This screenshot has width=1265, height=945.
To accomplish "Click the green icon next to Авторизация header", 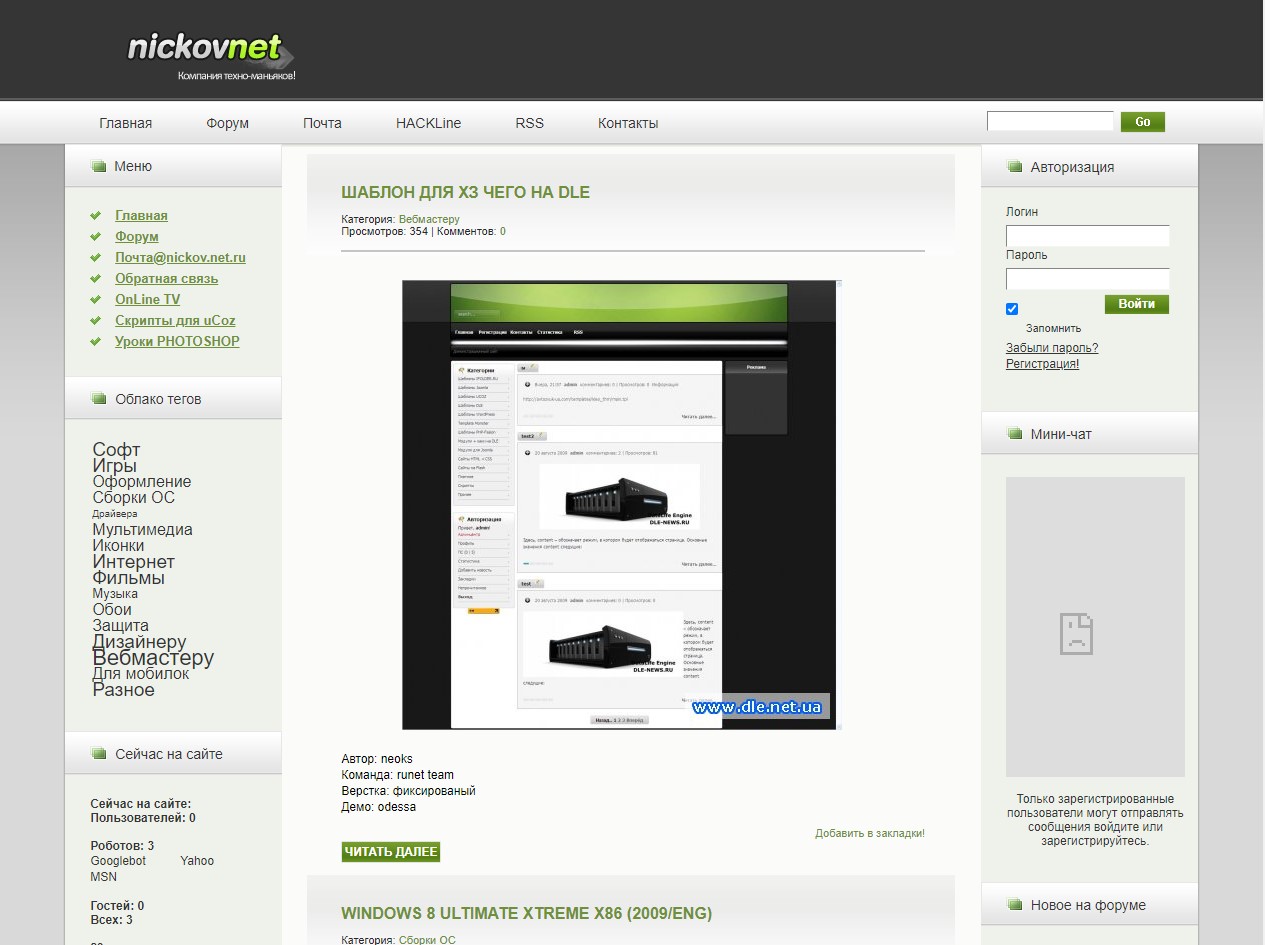I will pos(1014,167).
